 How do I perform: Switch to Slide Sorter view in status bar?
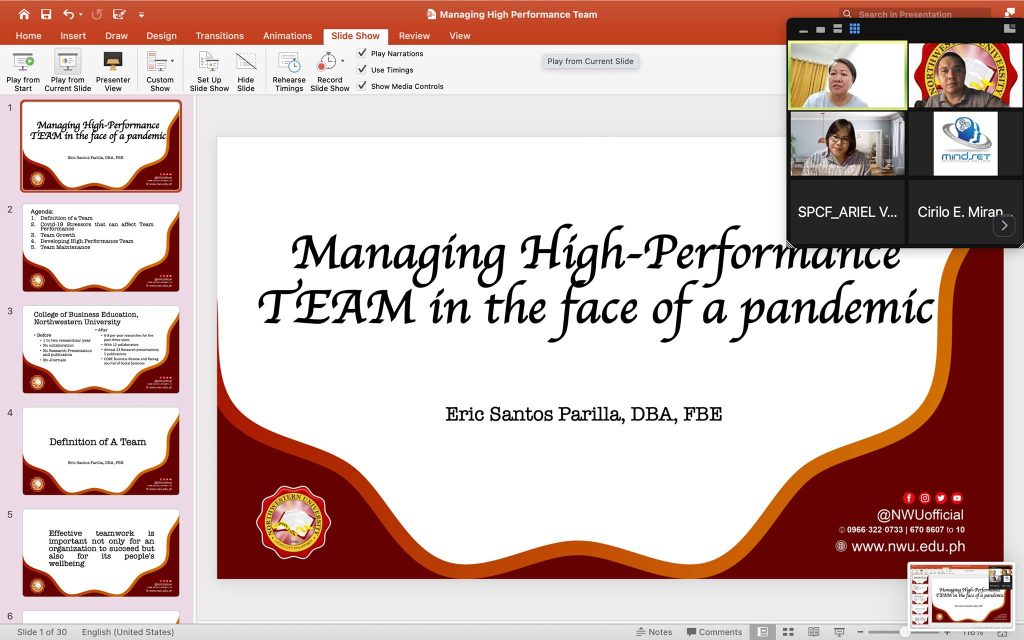pos(787,632)
